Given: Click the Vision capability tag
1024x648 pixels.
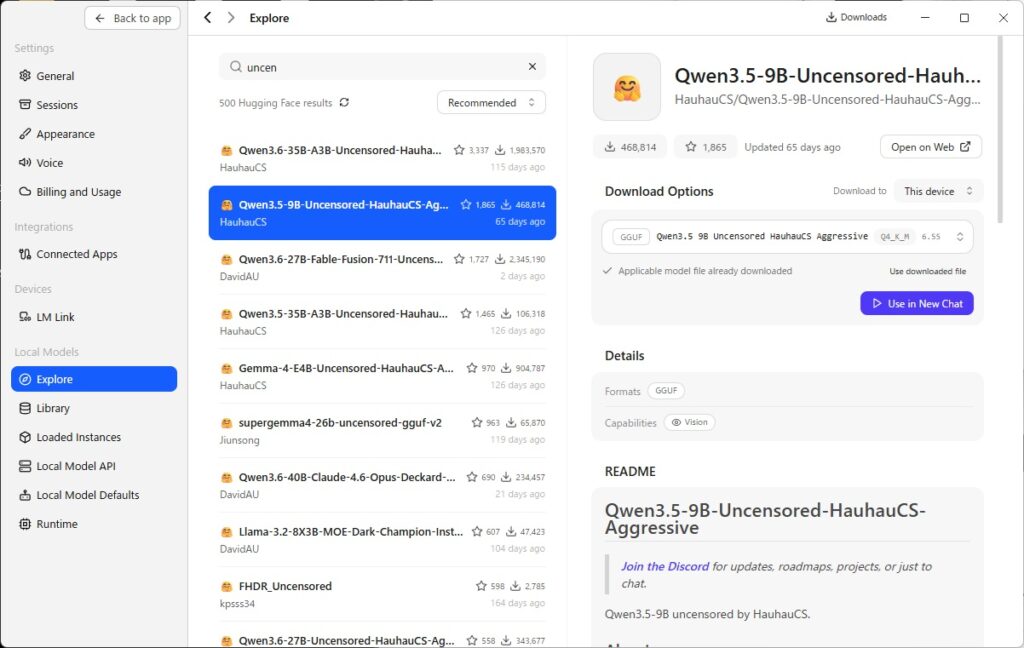Looking at the screenshot, I should pyautogui.click(x=690, y=423).
